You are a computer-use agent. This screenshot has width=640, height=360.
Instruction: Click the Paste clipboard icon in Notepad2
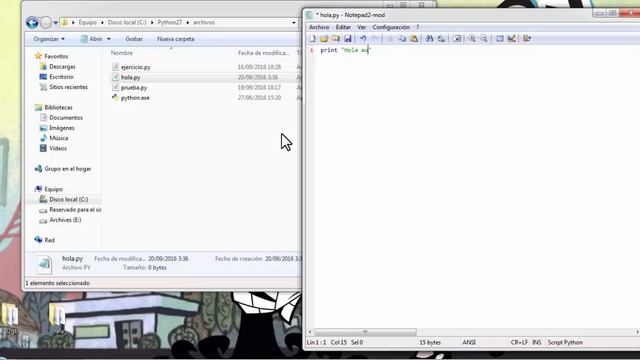coord(414,39)
